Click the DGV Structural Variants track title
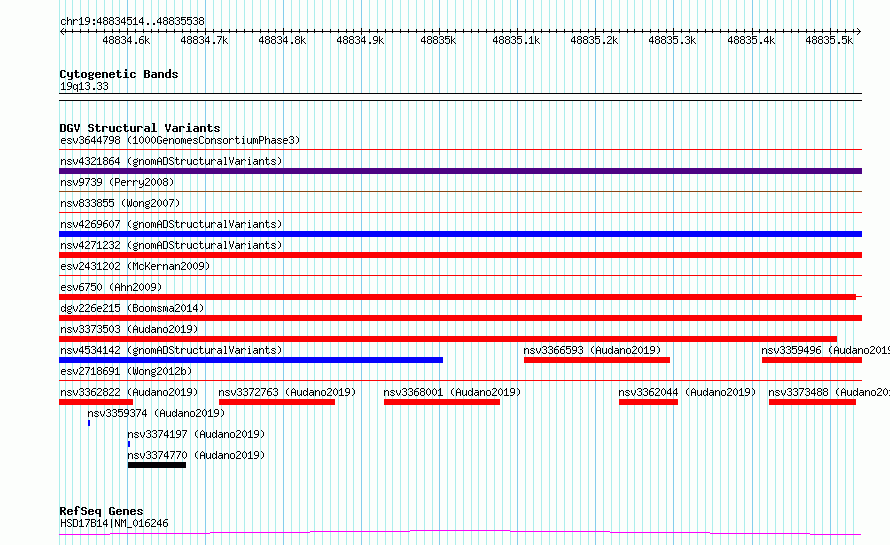The height and width of the screenshot is (545, 890). pos(140,128)
